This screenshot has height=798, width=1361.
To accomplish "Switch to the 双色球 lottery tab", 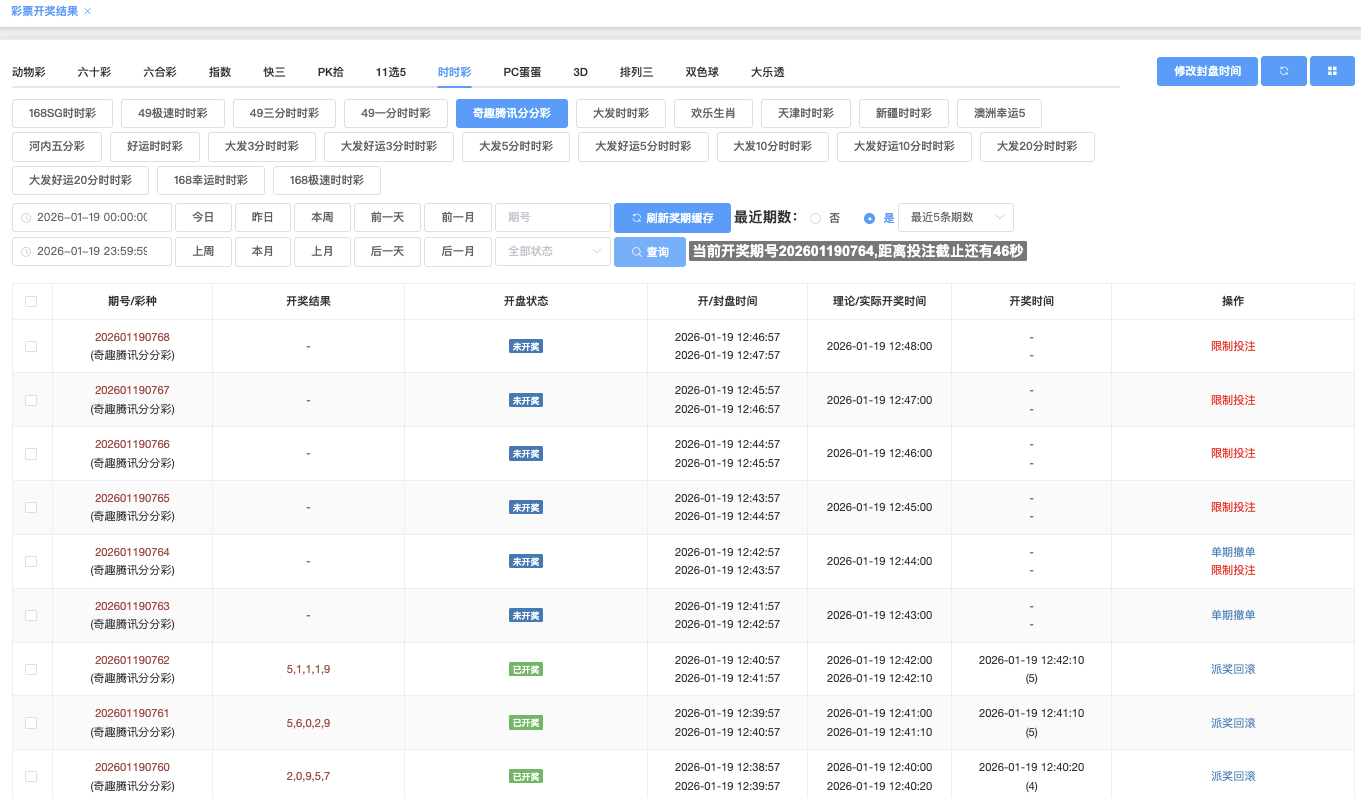I will tap(702, 72).
